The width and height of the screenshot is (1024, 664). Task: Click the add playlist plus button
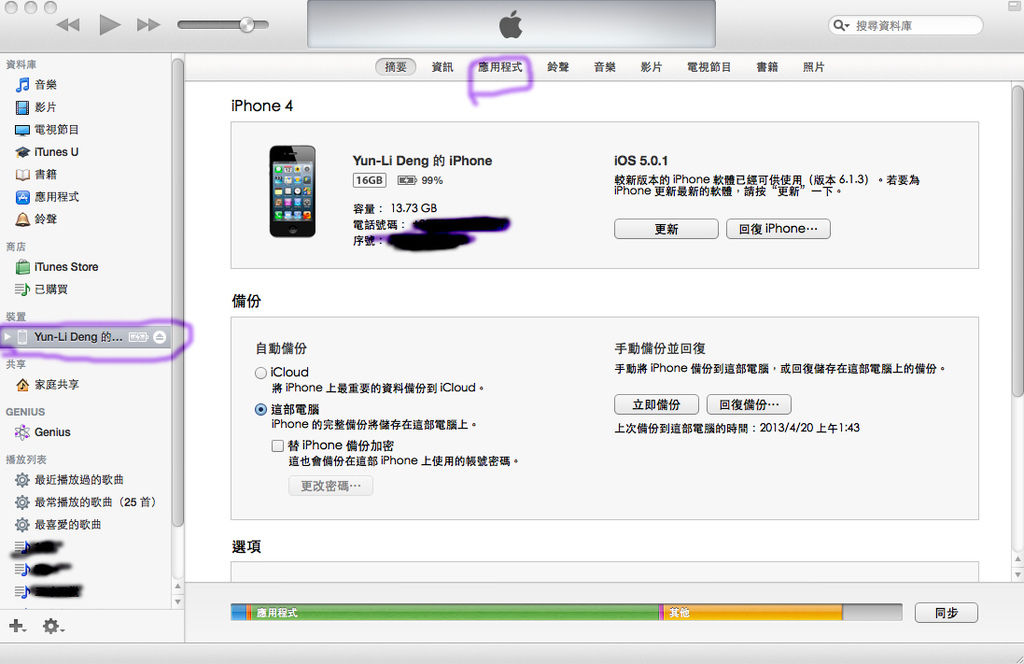[17, 626]
